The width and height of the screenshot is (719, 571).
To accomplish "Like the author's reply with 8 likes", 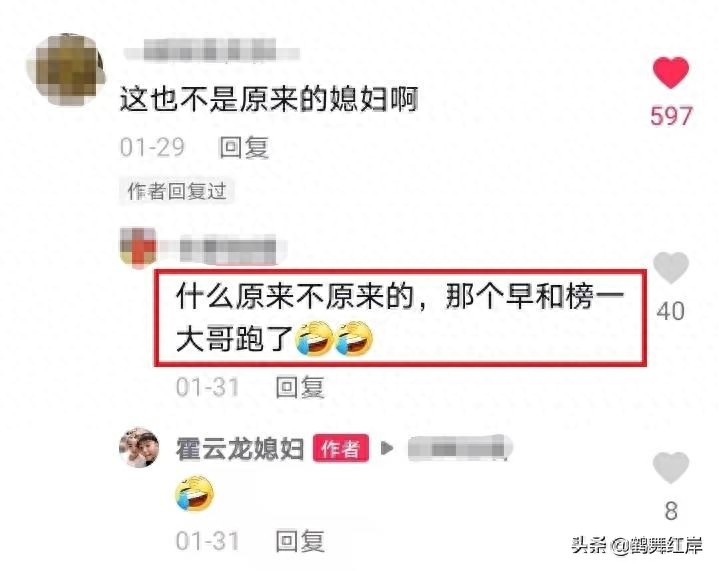I will [x=671, y=467].
